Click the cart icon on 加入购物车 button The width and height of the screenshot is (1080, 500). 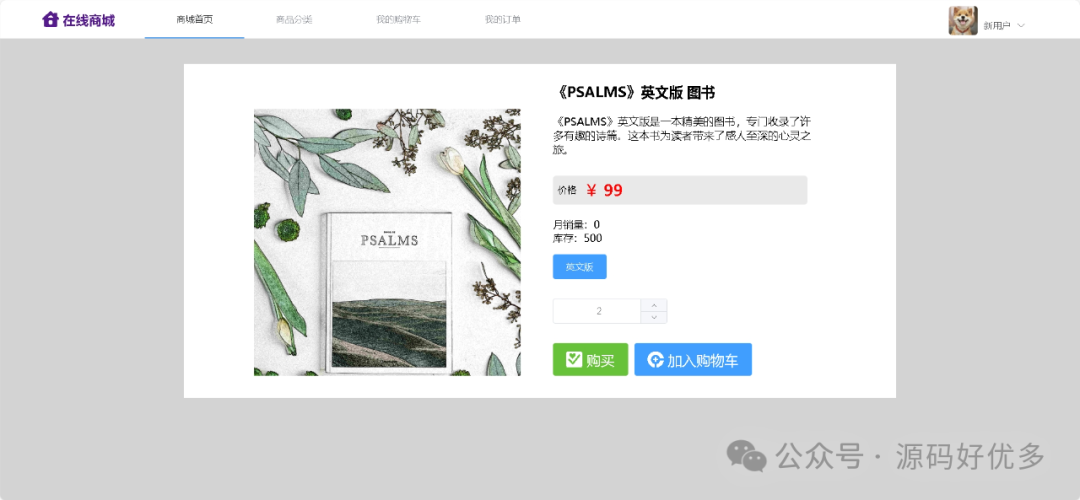656,360
